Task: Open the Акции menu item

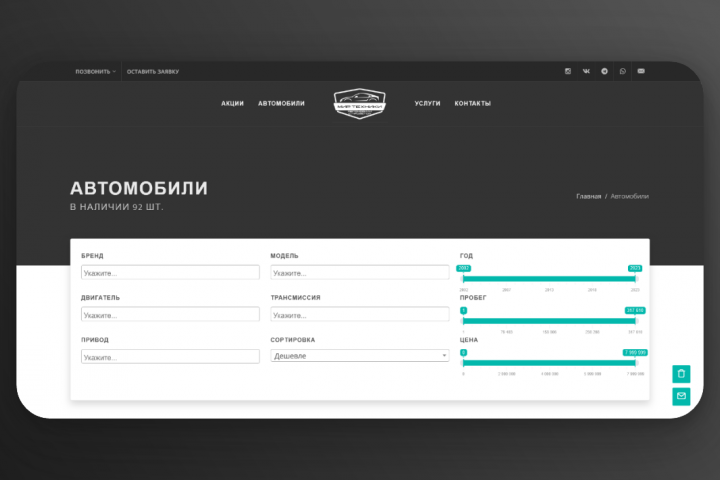Action: 232,104
